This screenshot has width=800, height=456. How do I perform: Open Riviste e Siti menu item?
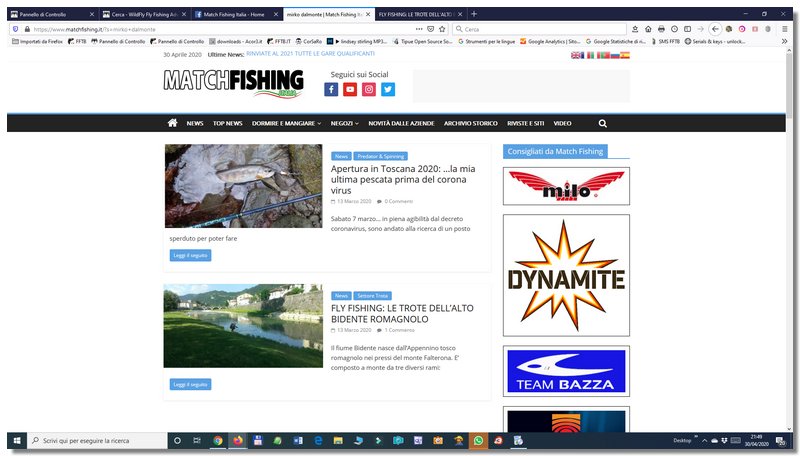click(526, 123)
